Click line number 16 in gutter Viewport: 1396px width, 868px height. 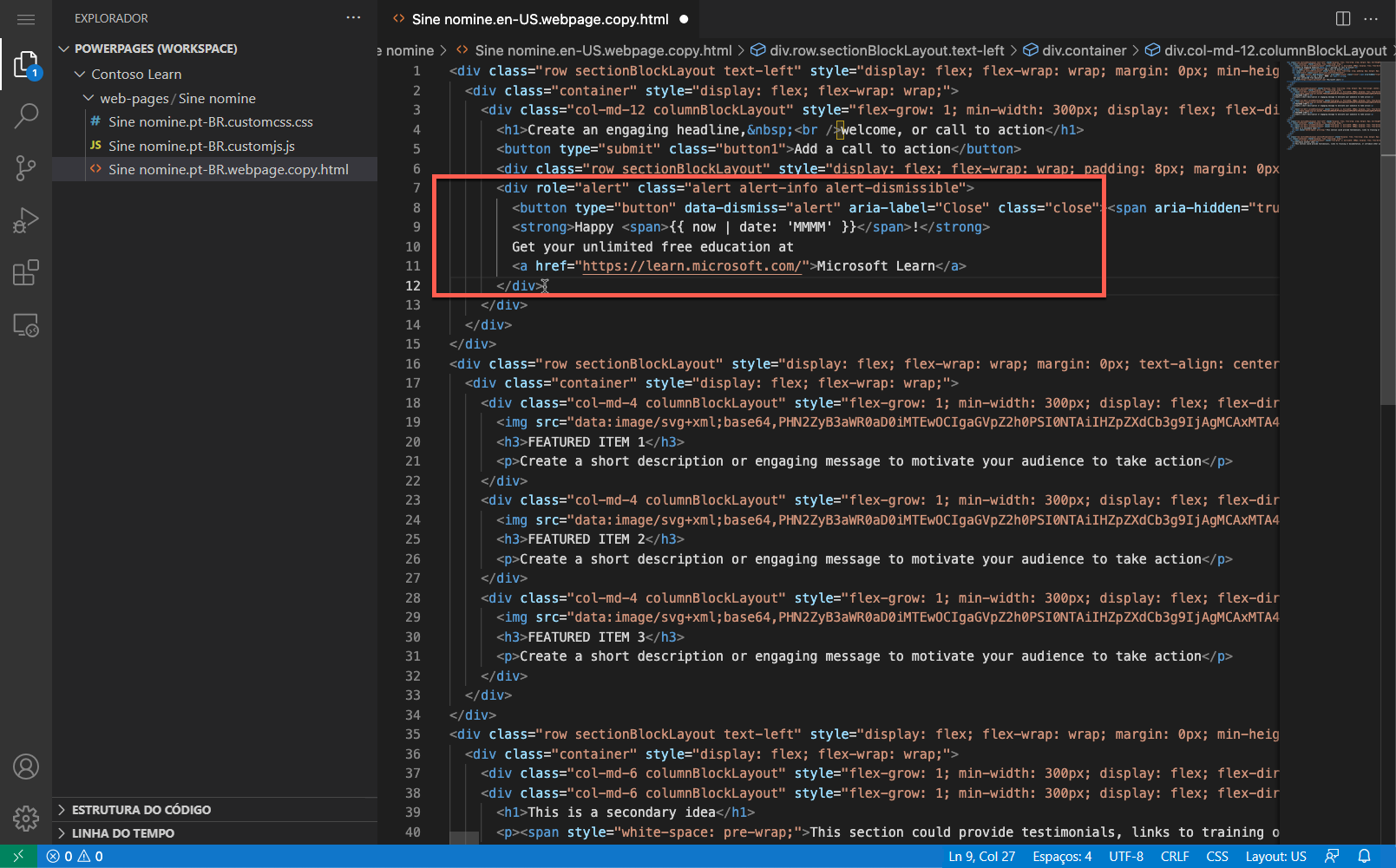click(x=413, y=364)
